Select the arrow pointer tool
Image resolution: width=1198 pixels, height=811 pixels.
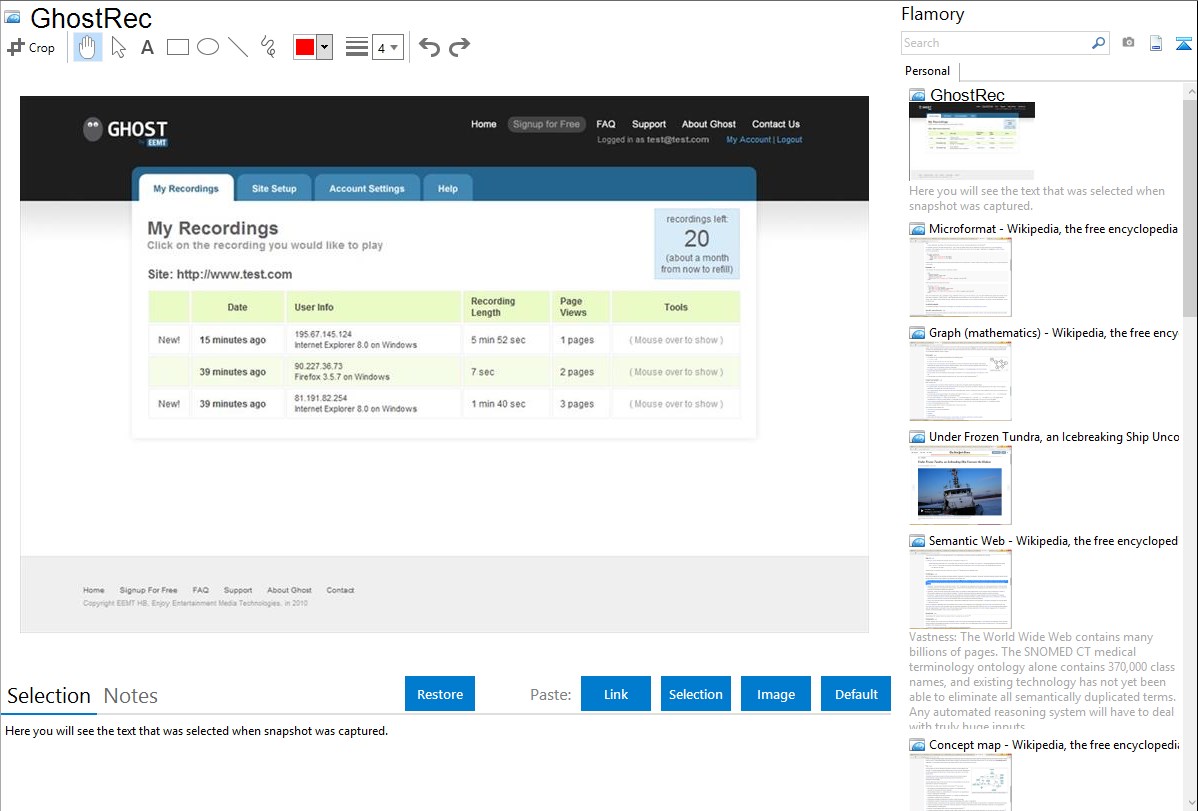point(118,47)
